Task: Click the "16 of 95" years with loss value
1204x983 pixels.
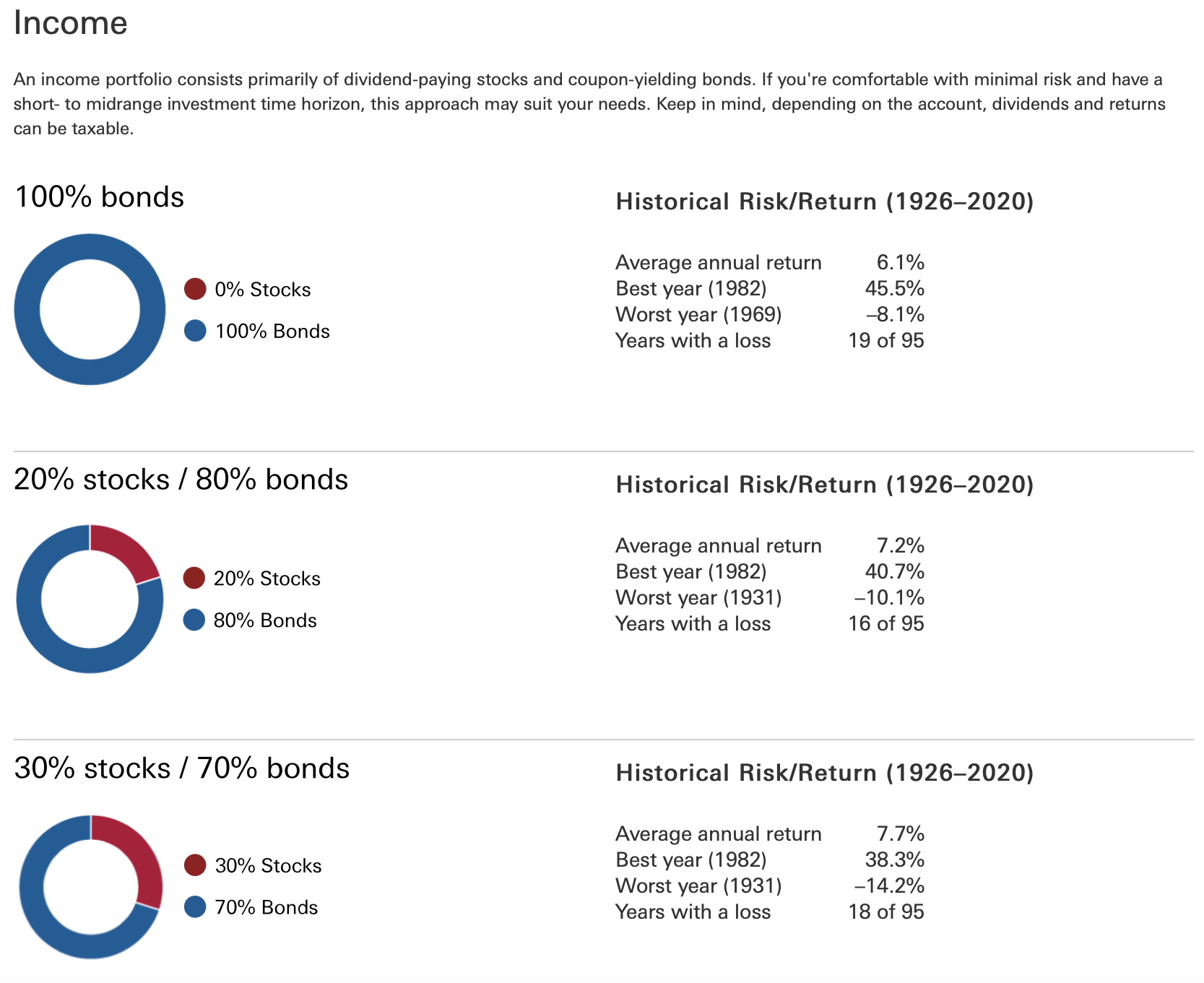Action: coord(885,623)
